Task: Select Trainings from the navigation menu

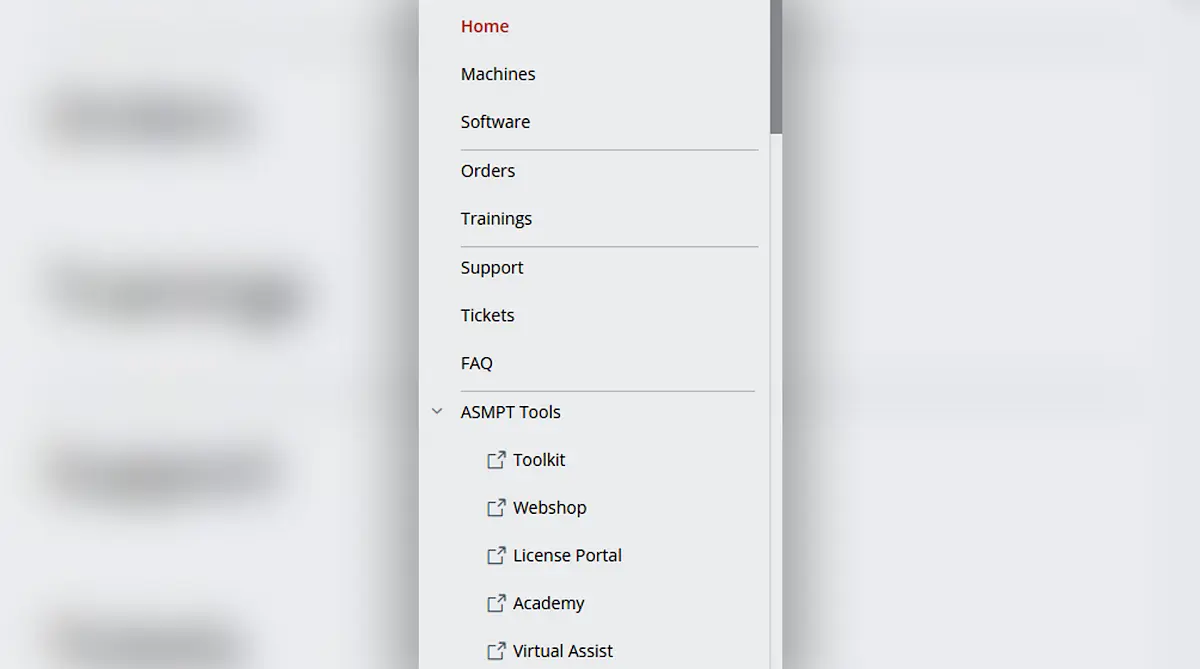Action: [x=496, y=219]
